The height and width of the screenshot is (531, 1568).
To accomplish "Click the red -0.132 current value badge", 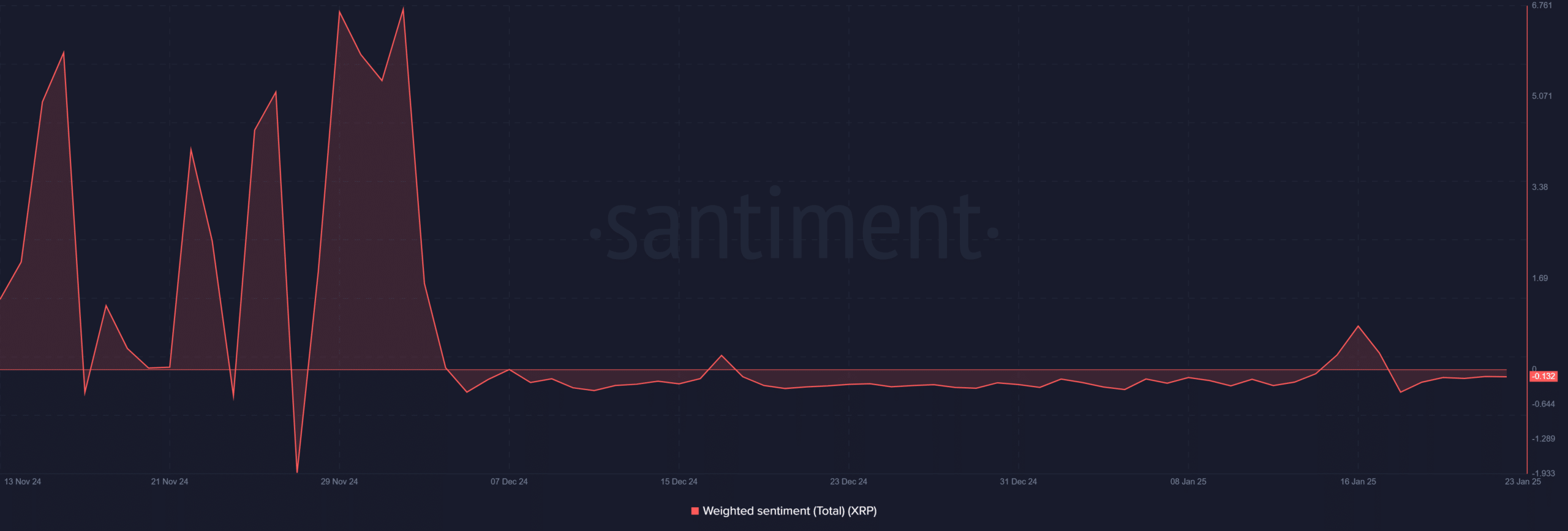I will pyautogui.click(x=1543, y=377).
